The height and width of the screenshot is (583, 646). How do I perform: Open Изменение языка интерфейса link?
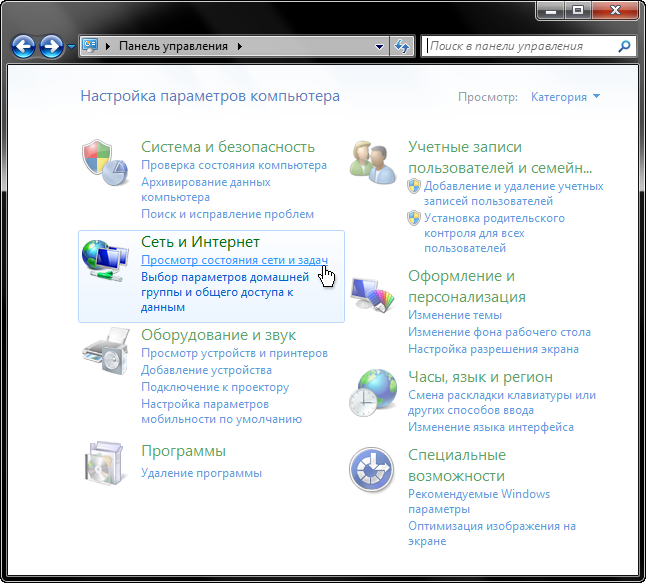[x=491, y=427]
